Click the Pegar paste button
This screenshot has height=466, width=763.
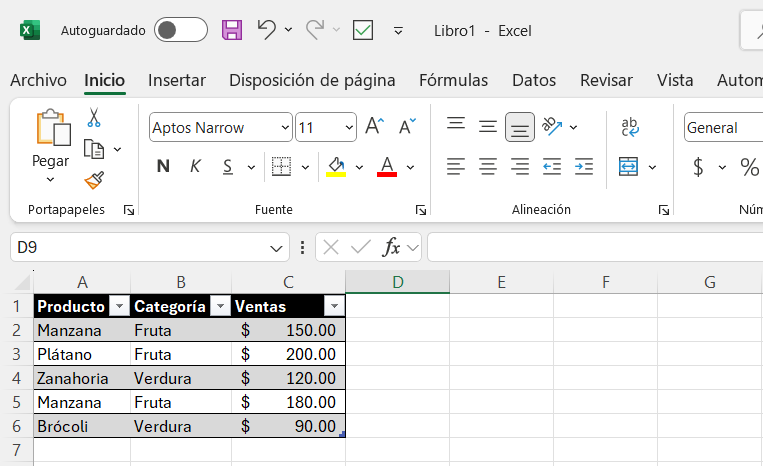51,146
